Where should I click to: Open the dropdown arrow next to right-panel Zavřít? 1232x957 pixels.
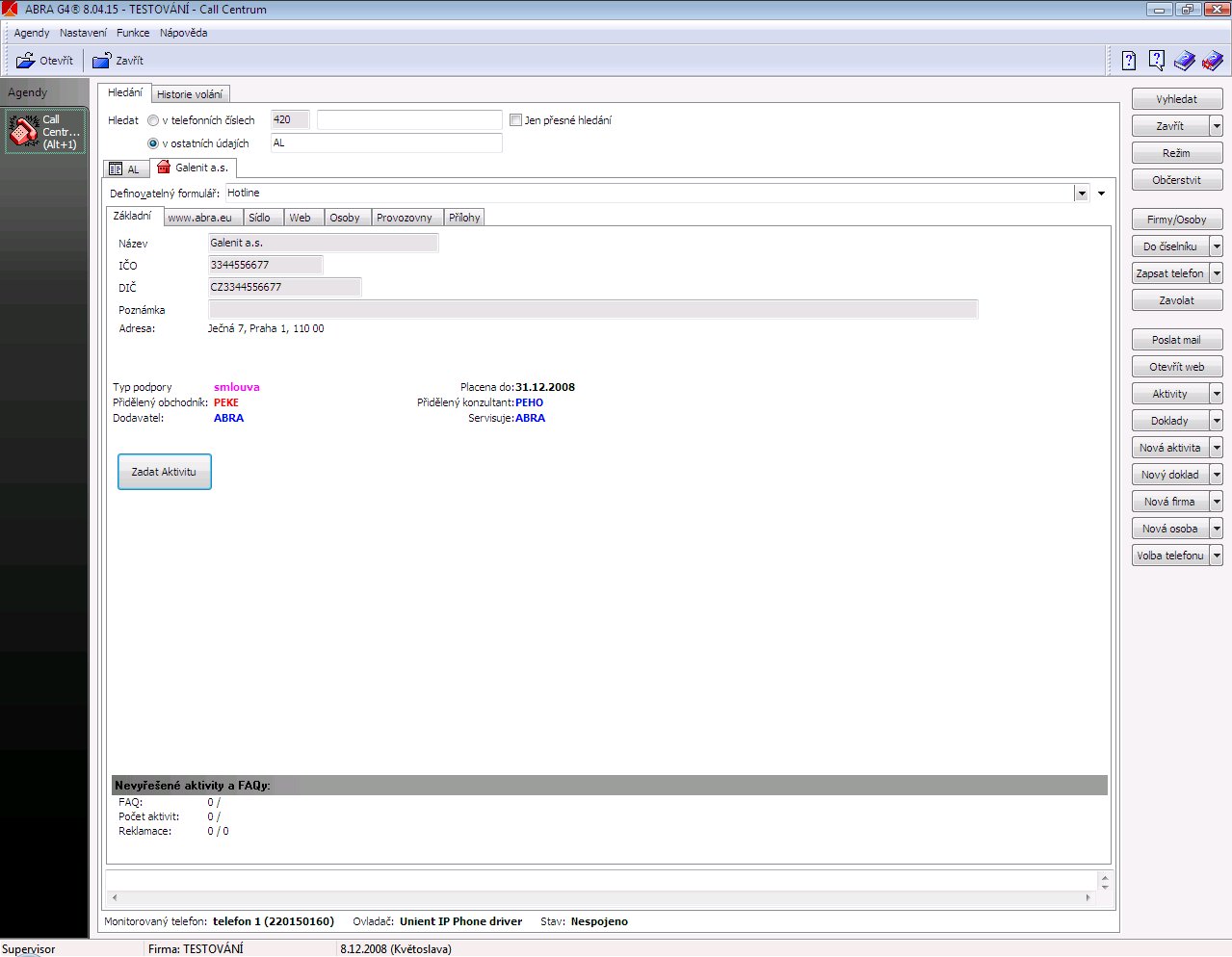point(1217,126)
